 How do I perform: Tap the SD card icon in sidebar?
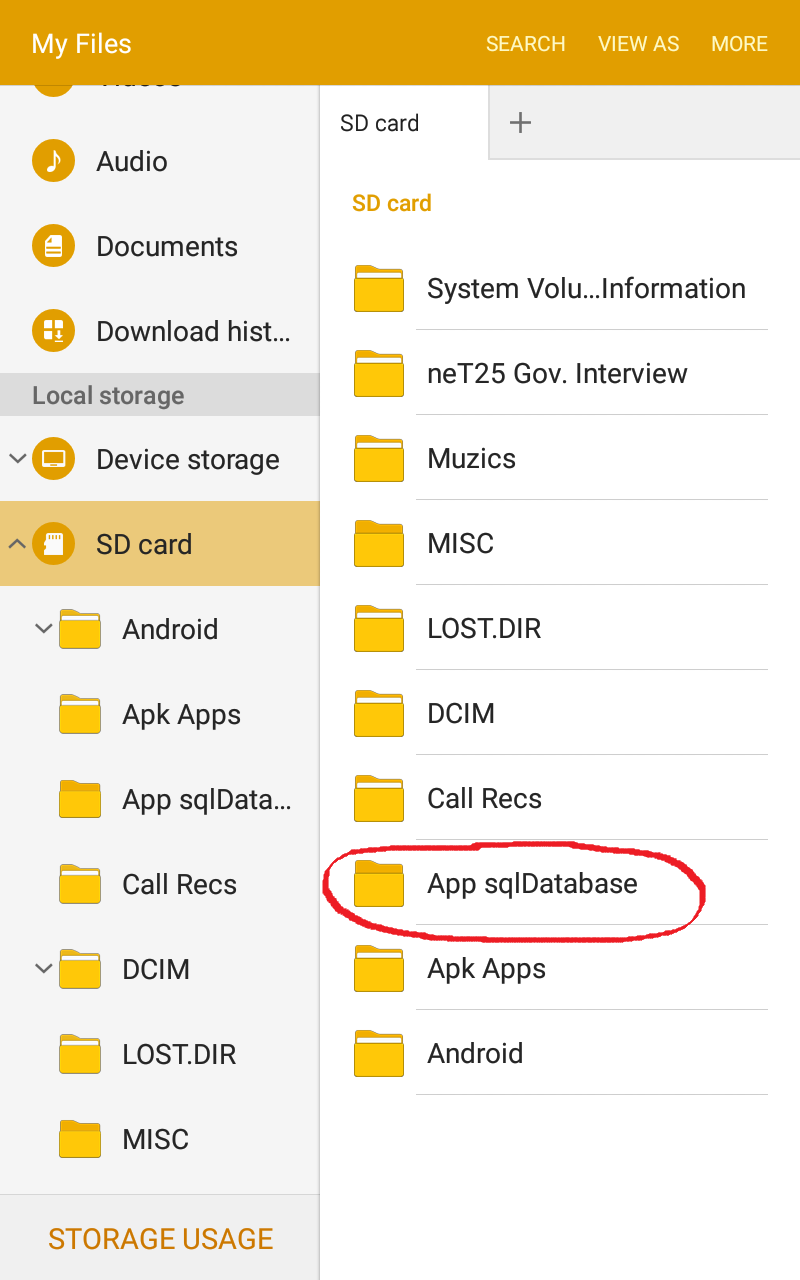(53, 544)
